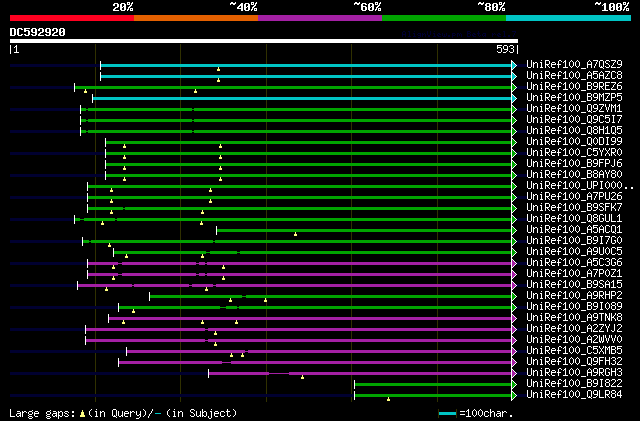
Task: Click the green end arrow on the B9REZ6 row
Action: 514,87
